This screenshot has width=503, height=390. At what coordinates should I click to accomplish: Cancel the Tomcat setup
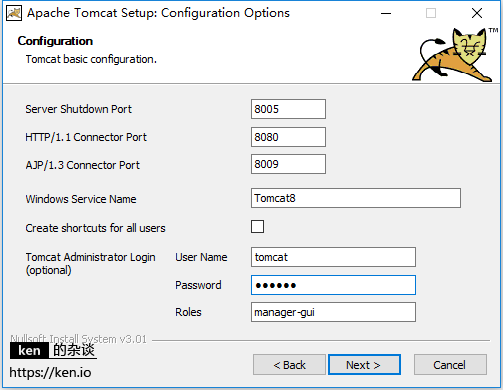(450, 365)
